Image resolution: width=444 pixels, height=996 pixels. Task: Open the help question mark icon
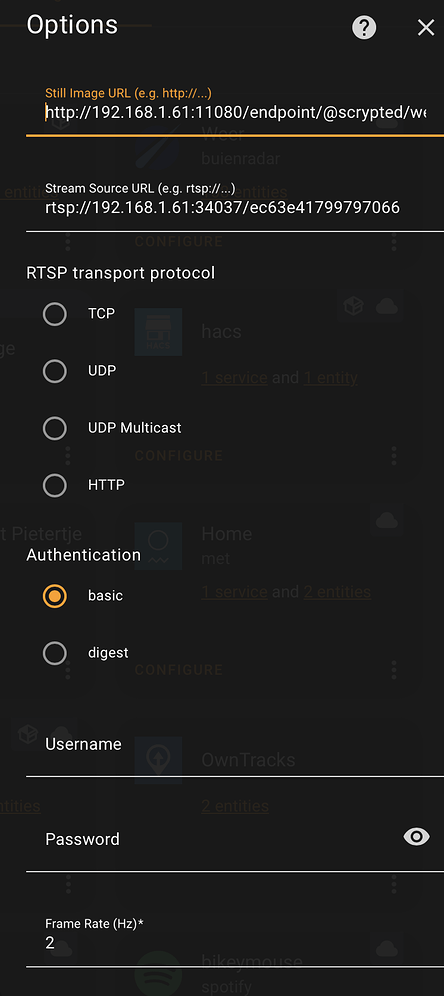point(364,27)
